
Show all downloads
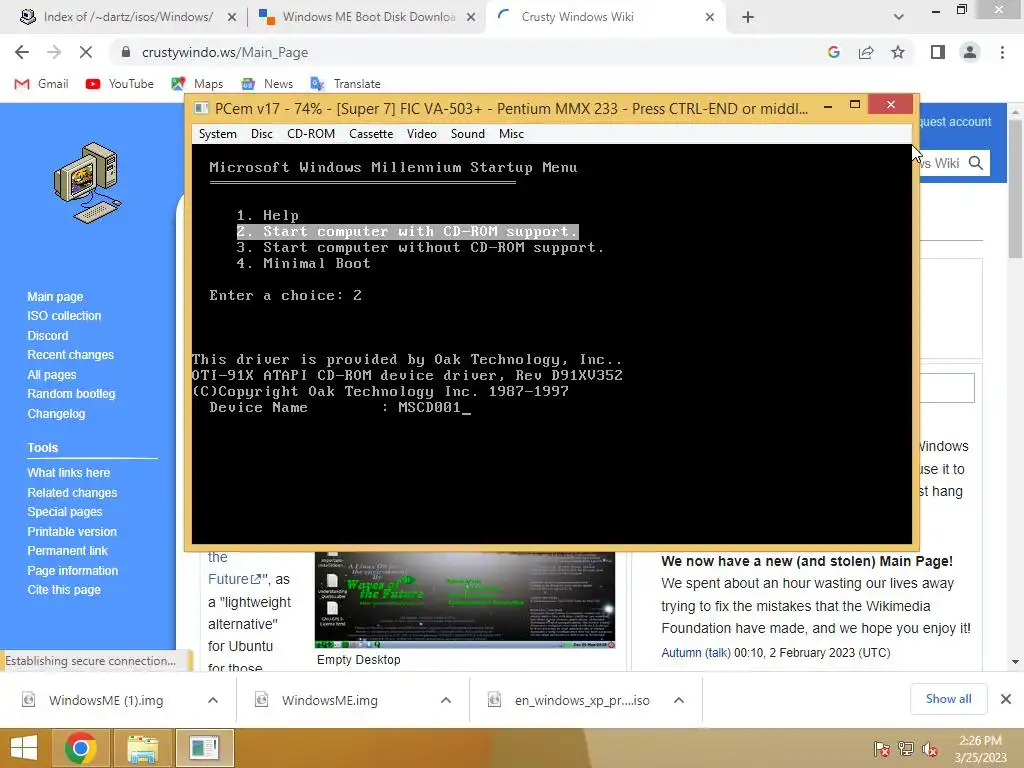click(x=948, y=699)
